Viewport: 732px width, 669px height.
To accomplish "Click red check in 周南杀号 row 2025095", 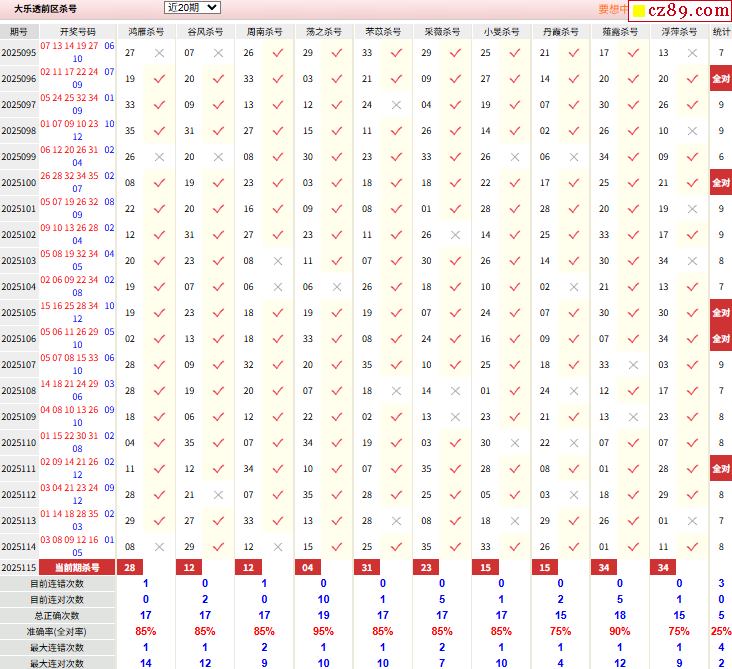I will pyautogui.click(x=278, y=53).
